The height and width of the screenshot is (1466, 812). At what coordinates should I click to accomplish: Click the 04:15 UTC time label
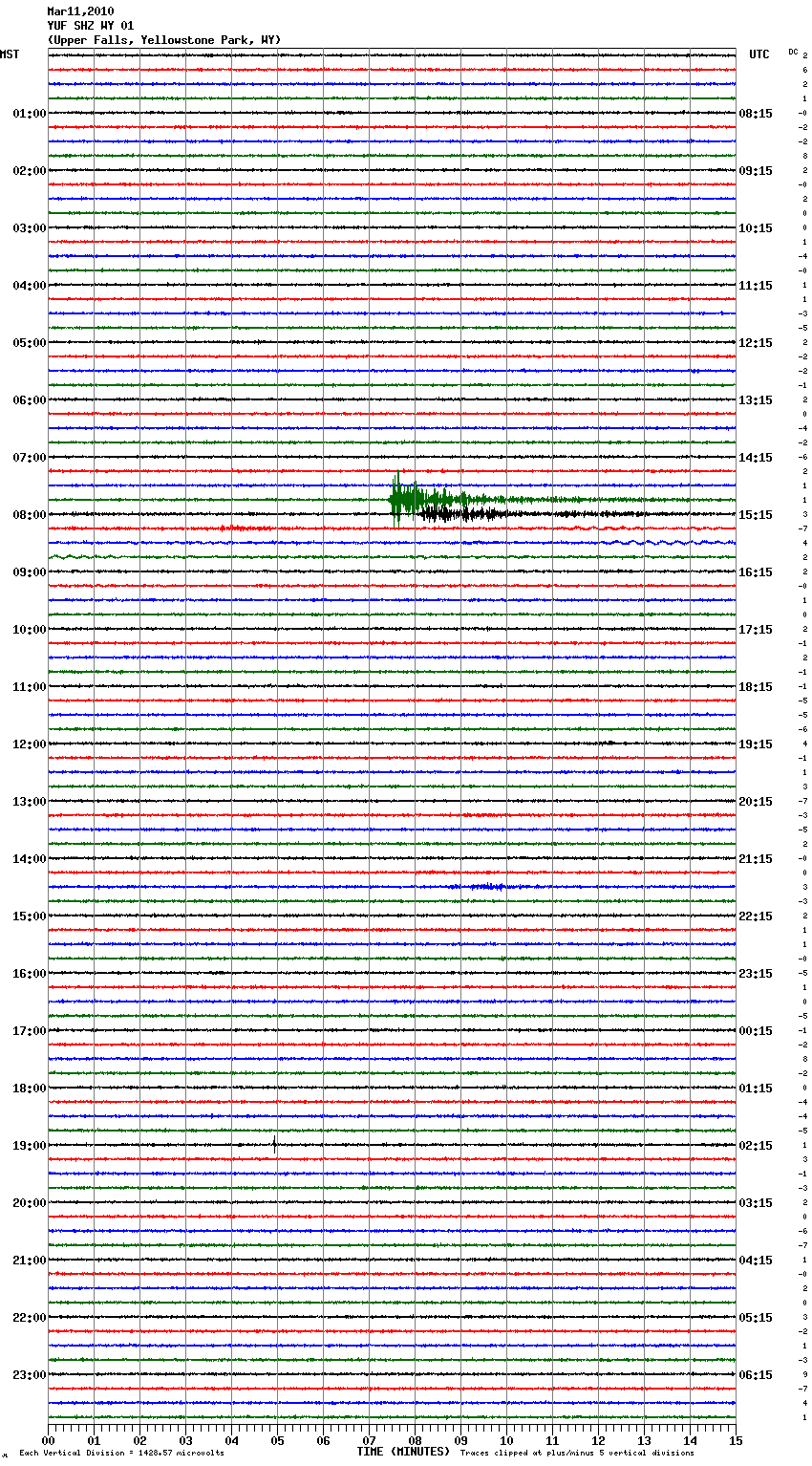point(756,1261)
